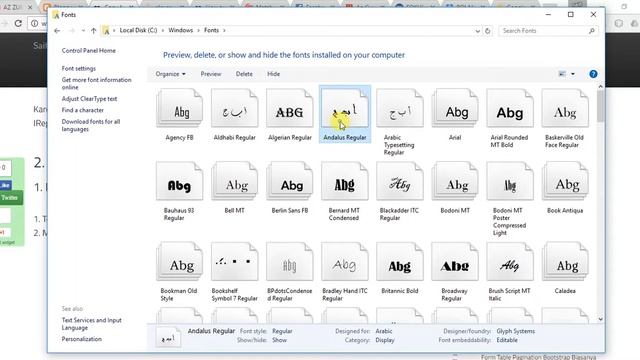Select the Broadway Regular font icon
Viewport: 640px width, 360px height.
pyautogui.click(x=455, y=261)
